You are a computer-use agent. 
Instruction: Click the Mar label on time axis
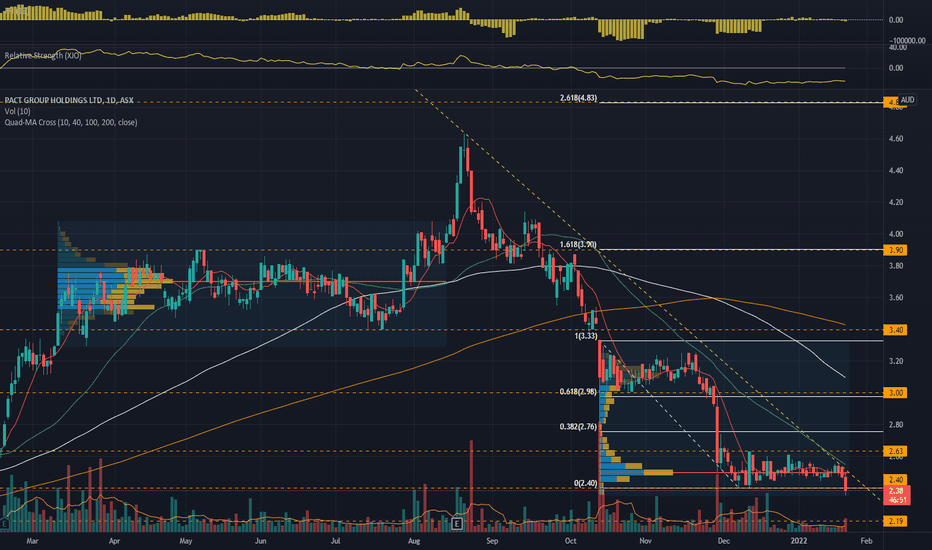tap(33, 541)
